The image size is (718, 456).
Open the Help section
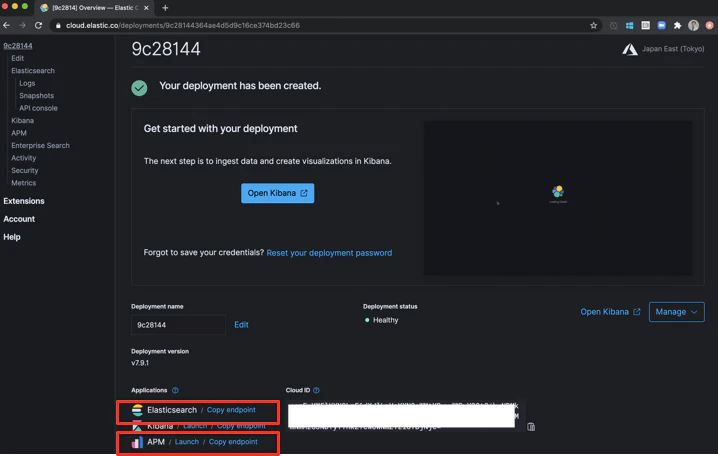point(12,237)
